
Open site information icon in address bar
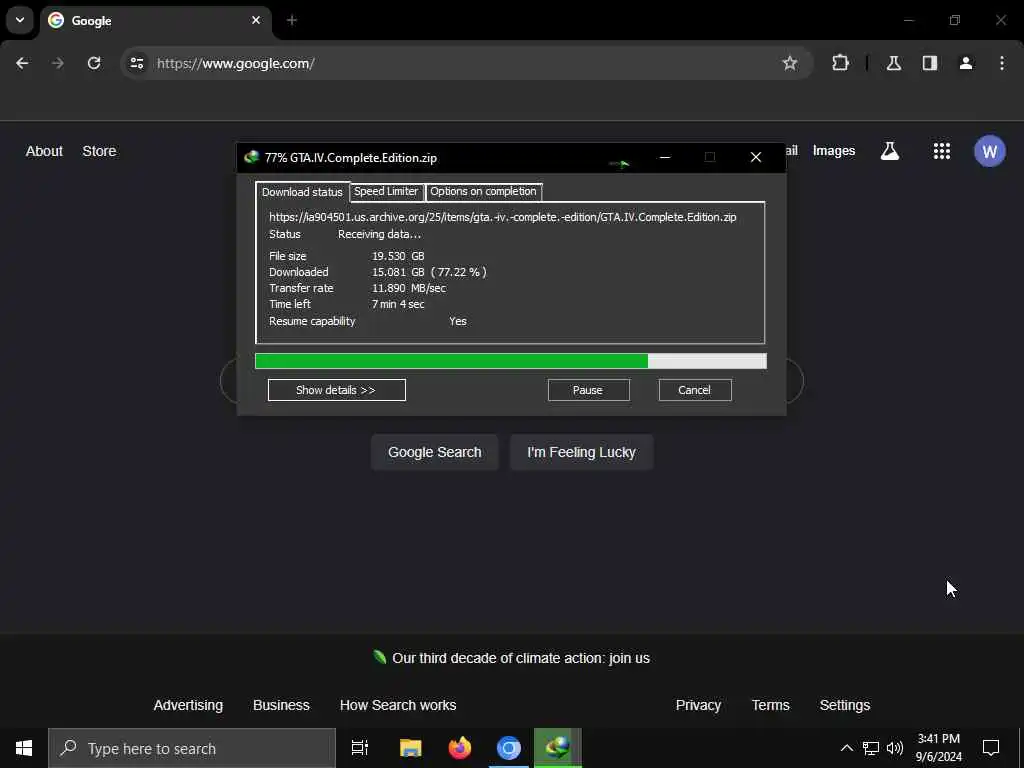[x=137, y=63]
